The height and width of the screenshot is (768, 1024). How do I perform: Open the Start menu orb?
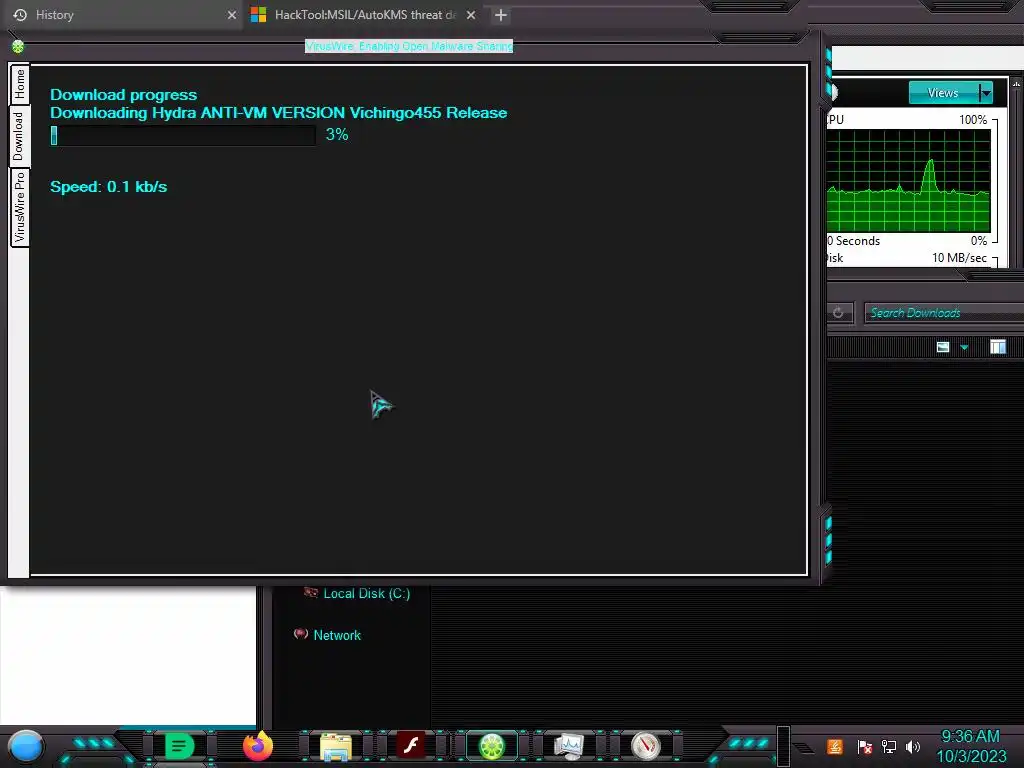pos(26,746)
